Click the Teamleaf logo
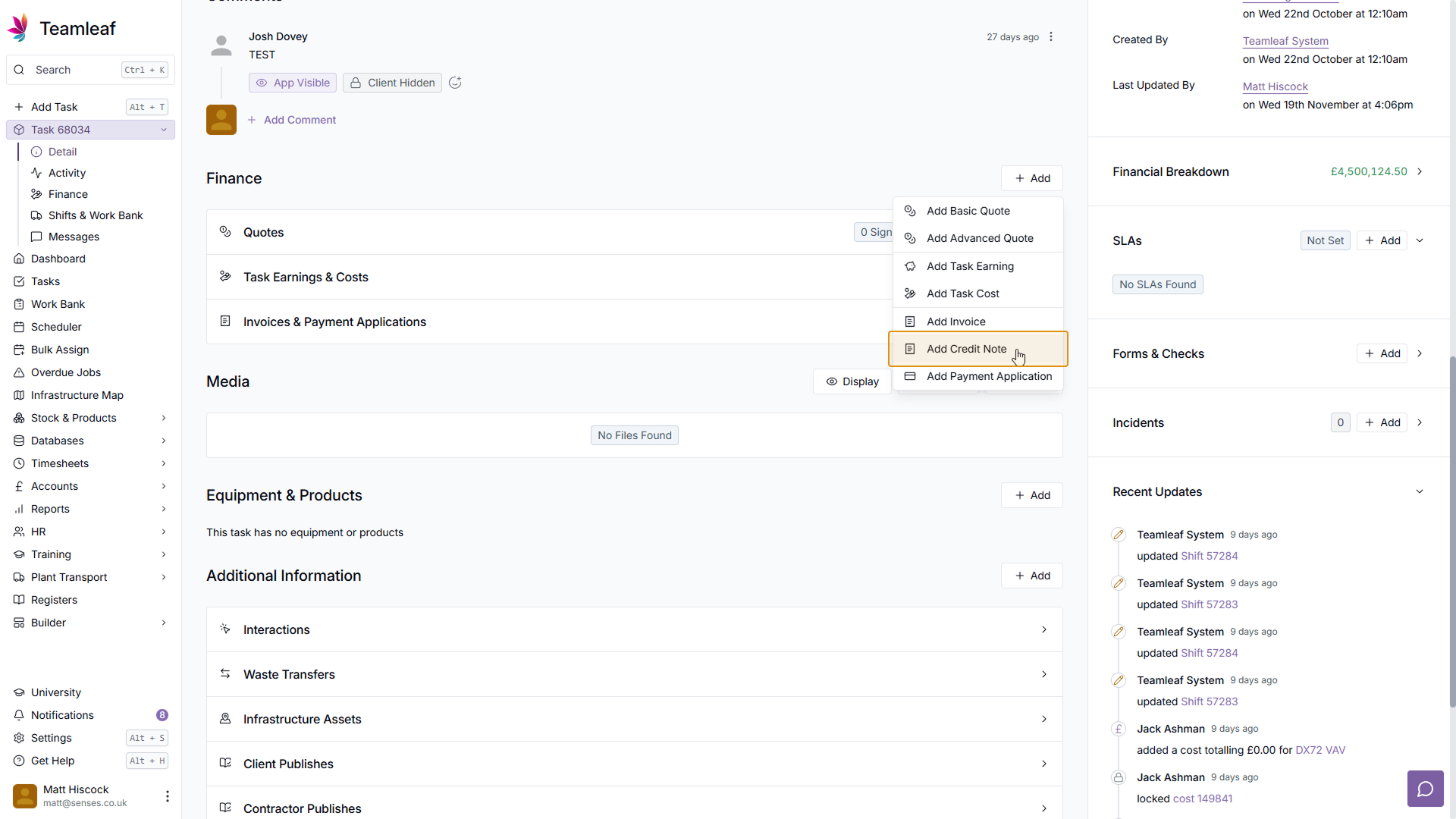The width and height of the screenshot is (1456, 819). 19,28
